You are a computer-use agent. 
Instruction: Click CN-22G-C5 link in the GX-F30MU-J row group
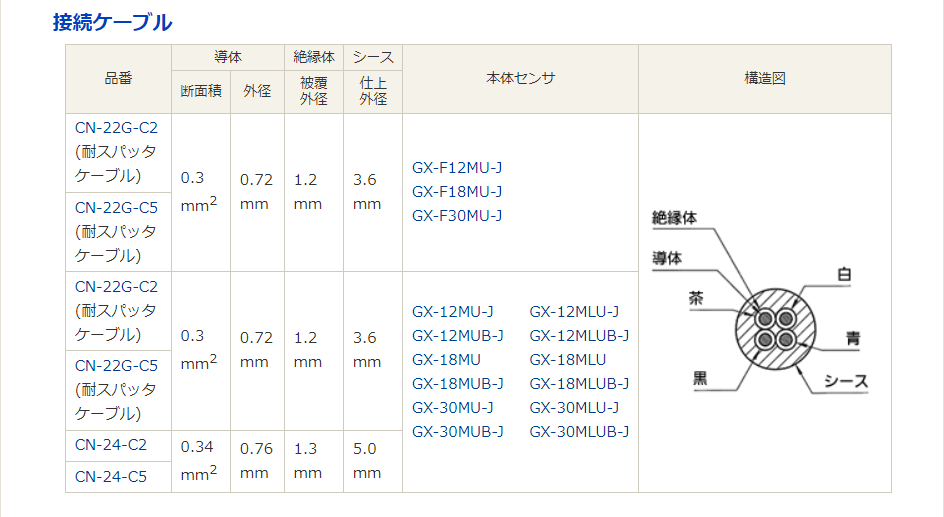tap(116, 208)
